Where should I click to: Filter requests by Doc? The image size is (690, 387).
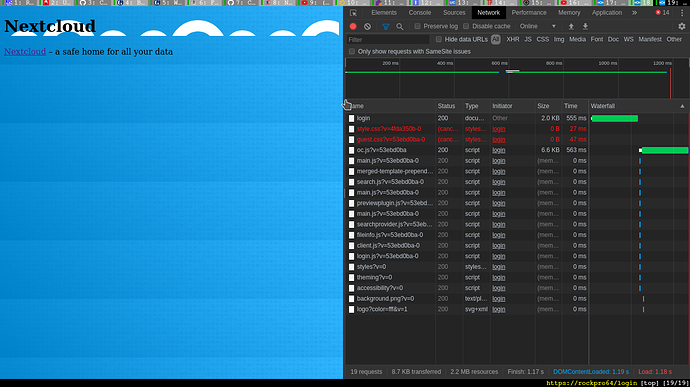pyautogui.click(x=613, y=39)
